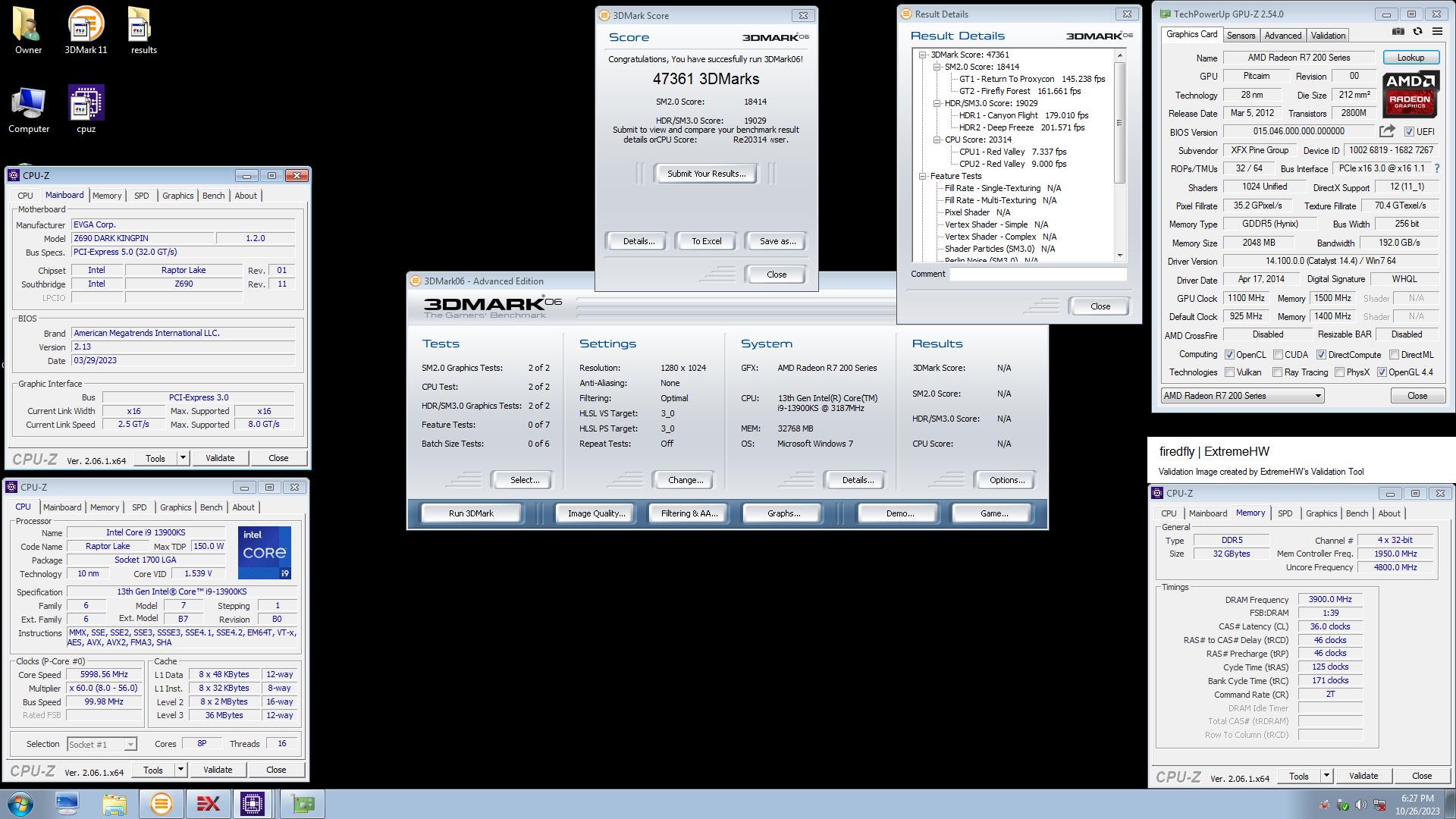
Task: Click the CPU-Z Mainboard window title icon
Action: 14,175
